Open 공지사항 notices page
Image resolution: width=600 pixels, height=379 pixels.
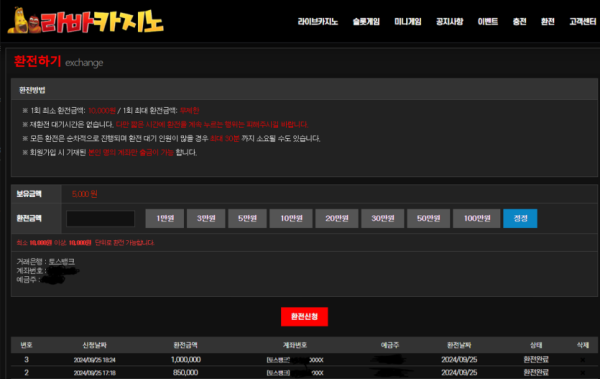point(450,22)
